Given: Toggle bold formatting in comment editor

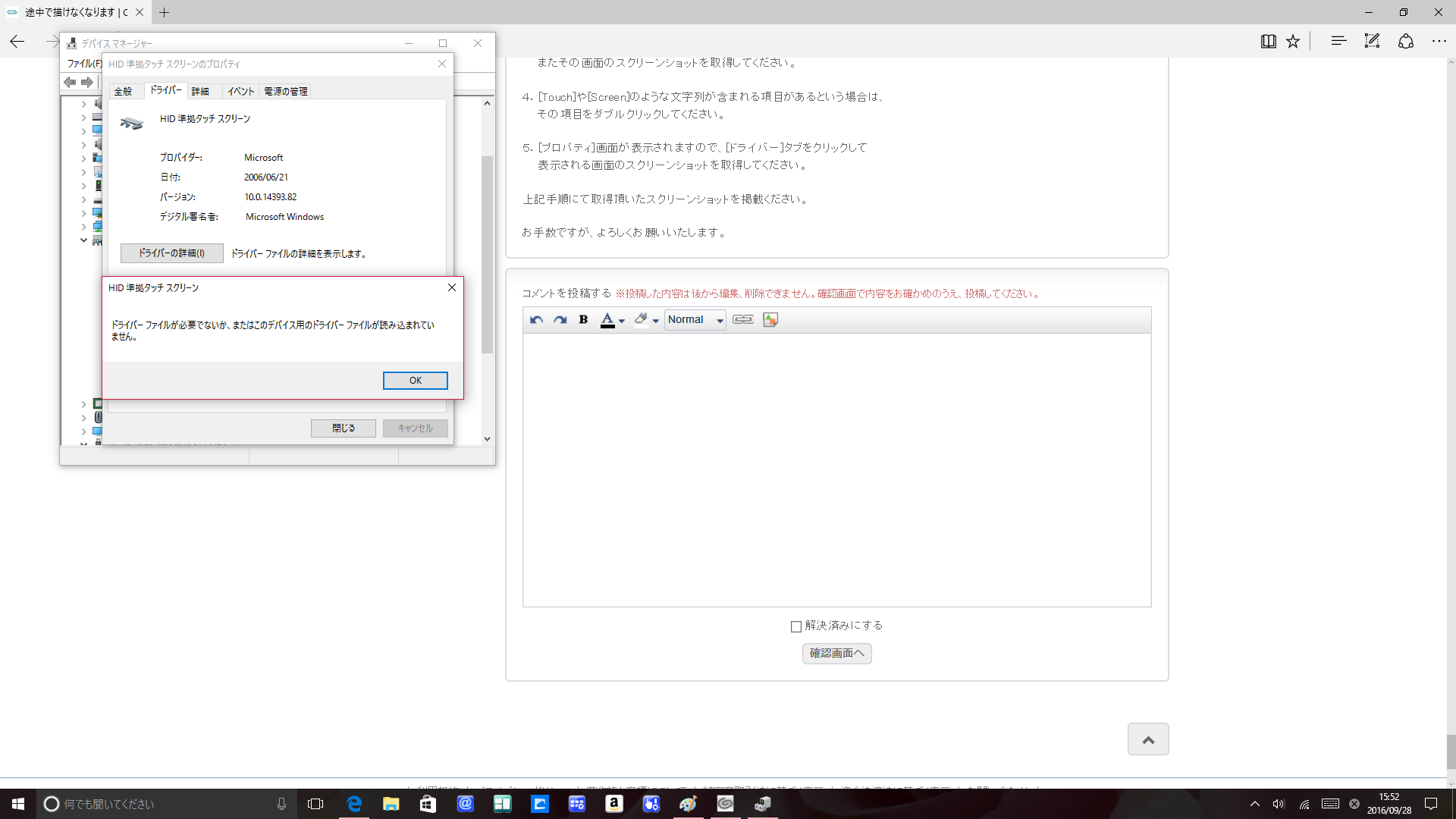Looking at the screenshot, I should (x=583, y=320).
